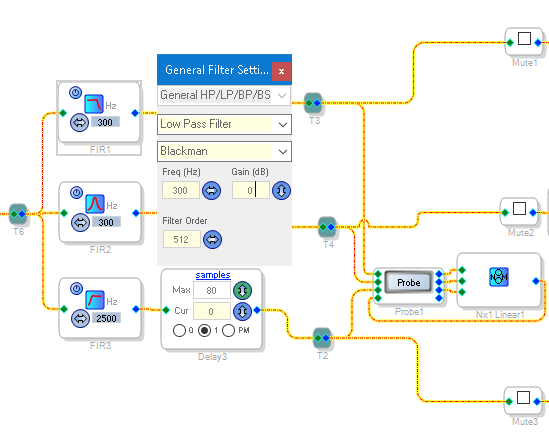Select the PM radio option in Delay3
This screenshot has height=436, width=549.
click(228, 330)
